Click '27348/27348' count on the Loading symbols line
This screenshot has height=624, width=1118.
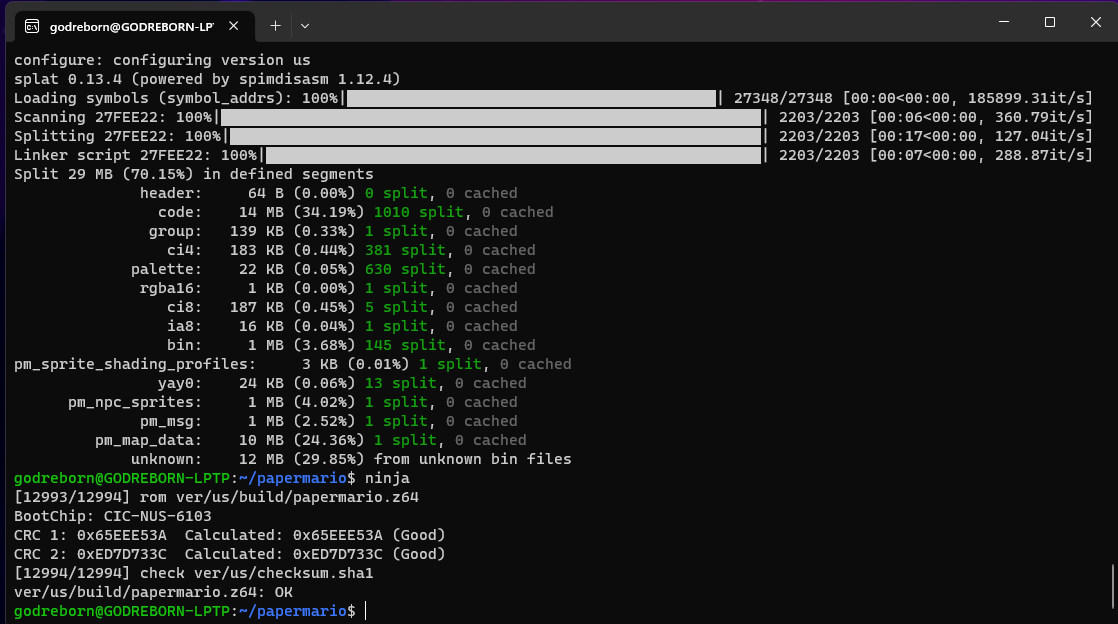(x=783, y=98)
